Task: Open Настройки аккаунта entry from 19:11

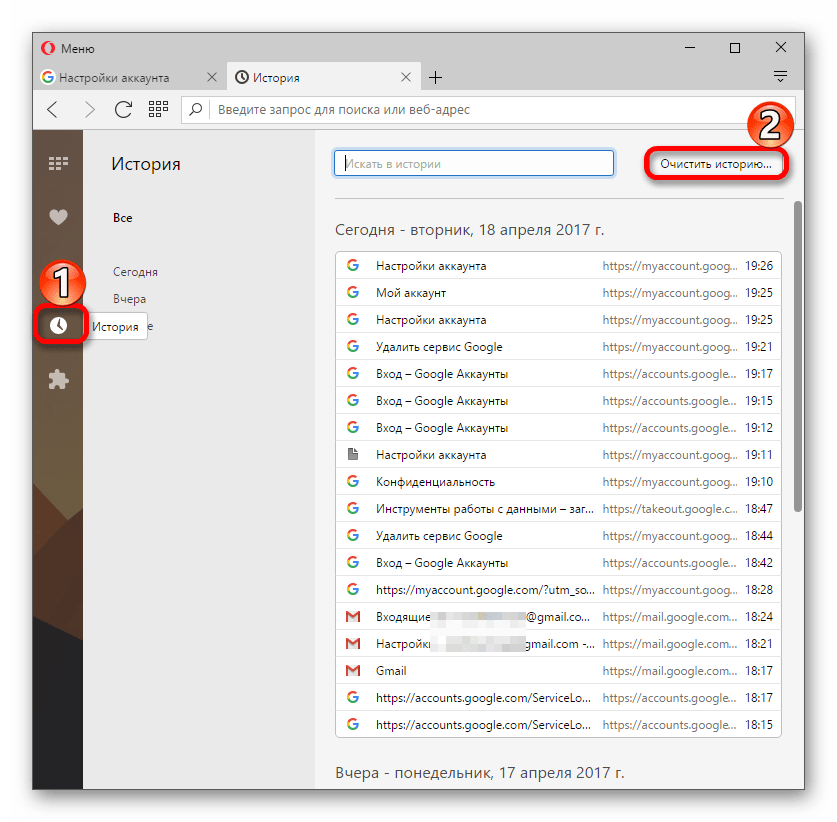Action: point(558,455)
